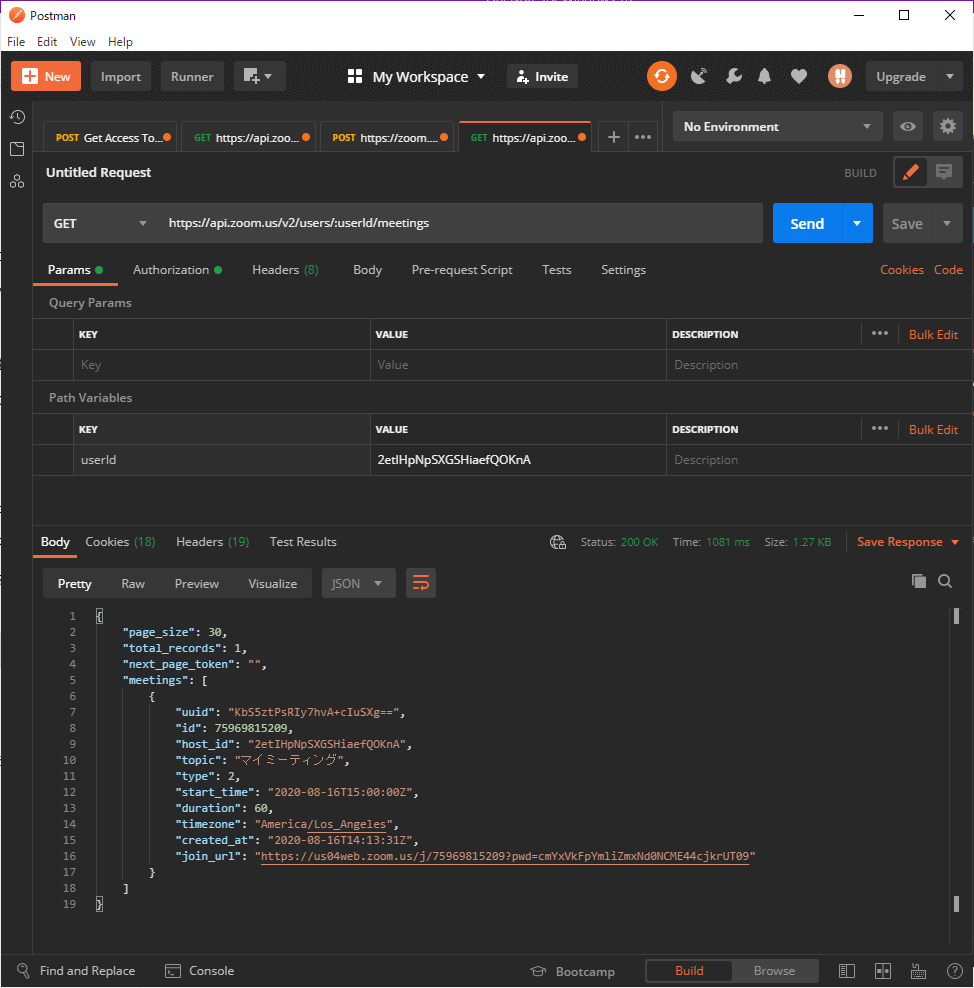
Task: Switch to two-pane view icon
Action: point(883,971)
